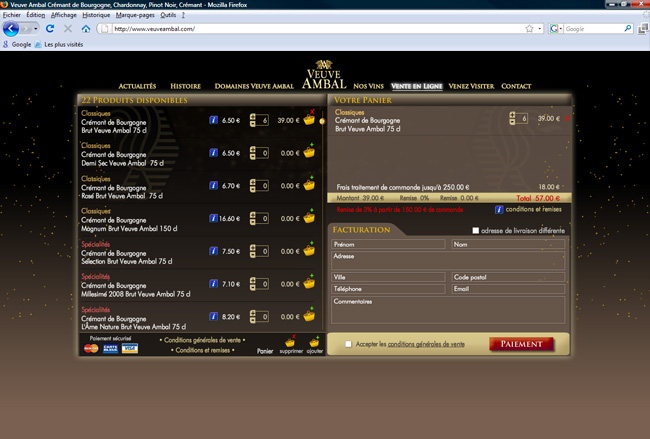This screenshot has width=650, height=439.
Task: Open the Histoire page
Action: click(185, 86)
